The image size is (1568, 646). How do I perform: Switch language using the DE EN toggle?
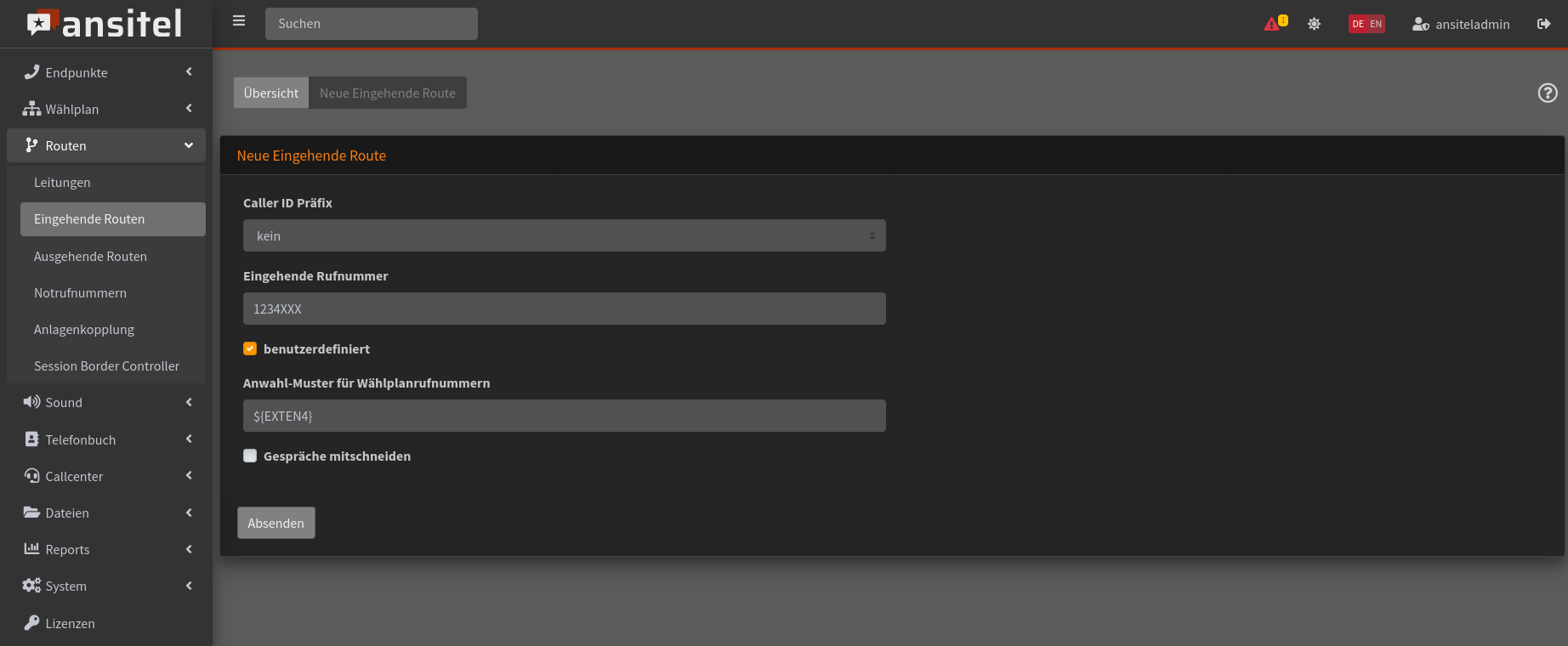click(1366, 24)
